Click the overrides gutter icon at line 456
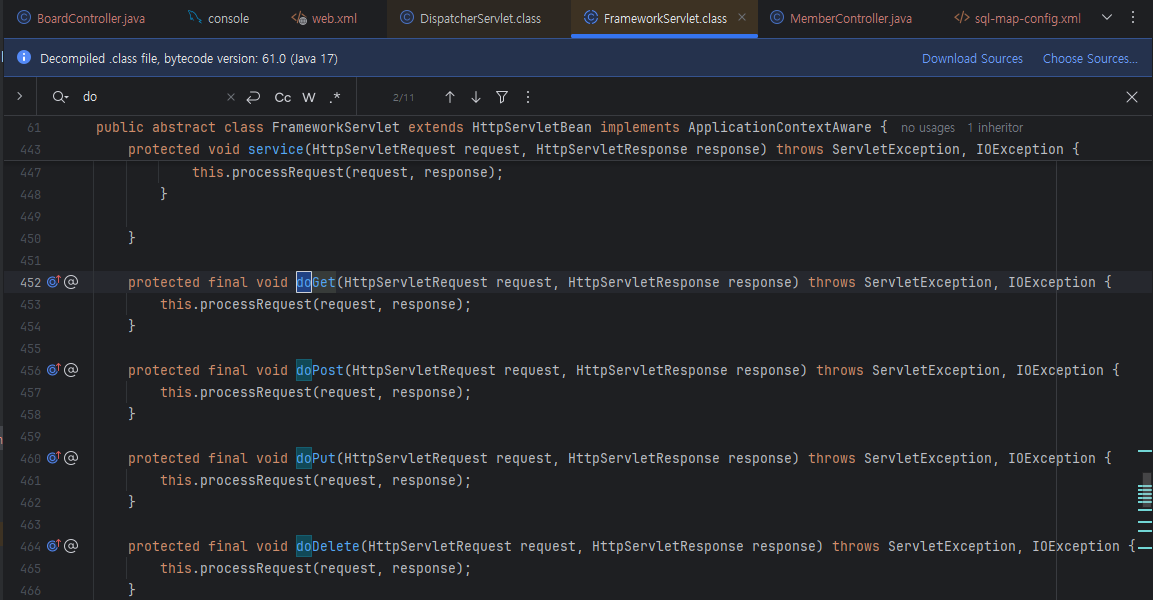Viewport: 1153px width, 600px height. pyautogui.click(x=54, y=370)
